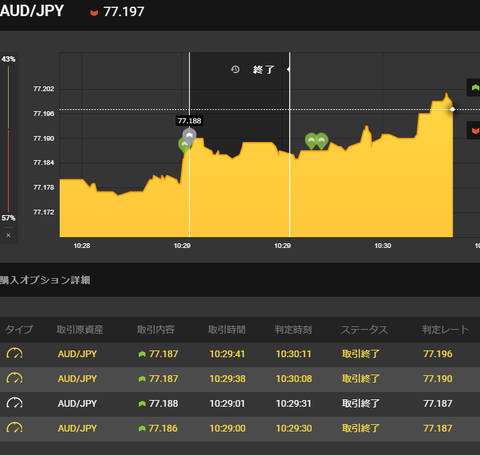Click the 判定レート column header
This screenshot has height=455, width=480.
point(445,330)
